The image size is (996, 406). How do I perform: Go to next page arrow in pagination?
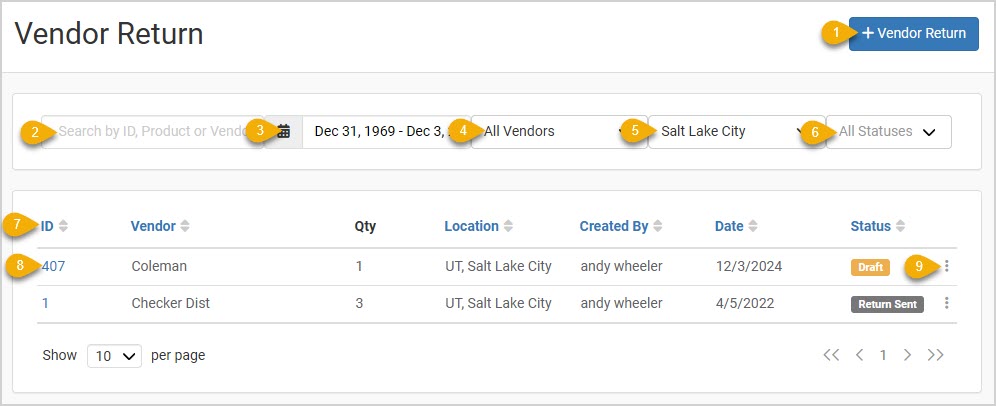[x=908, y=355]
